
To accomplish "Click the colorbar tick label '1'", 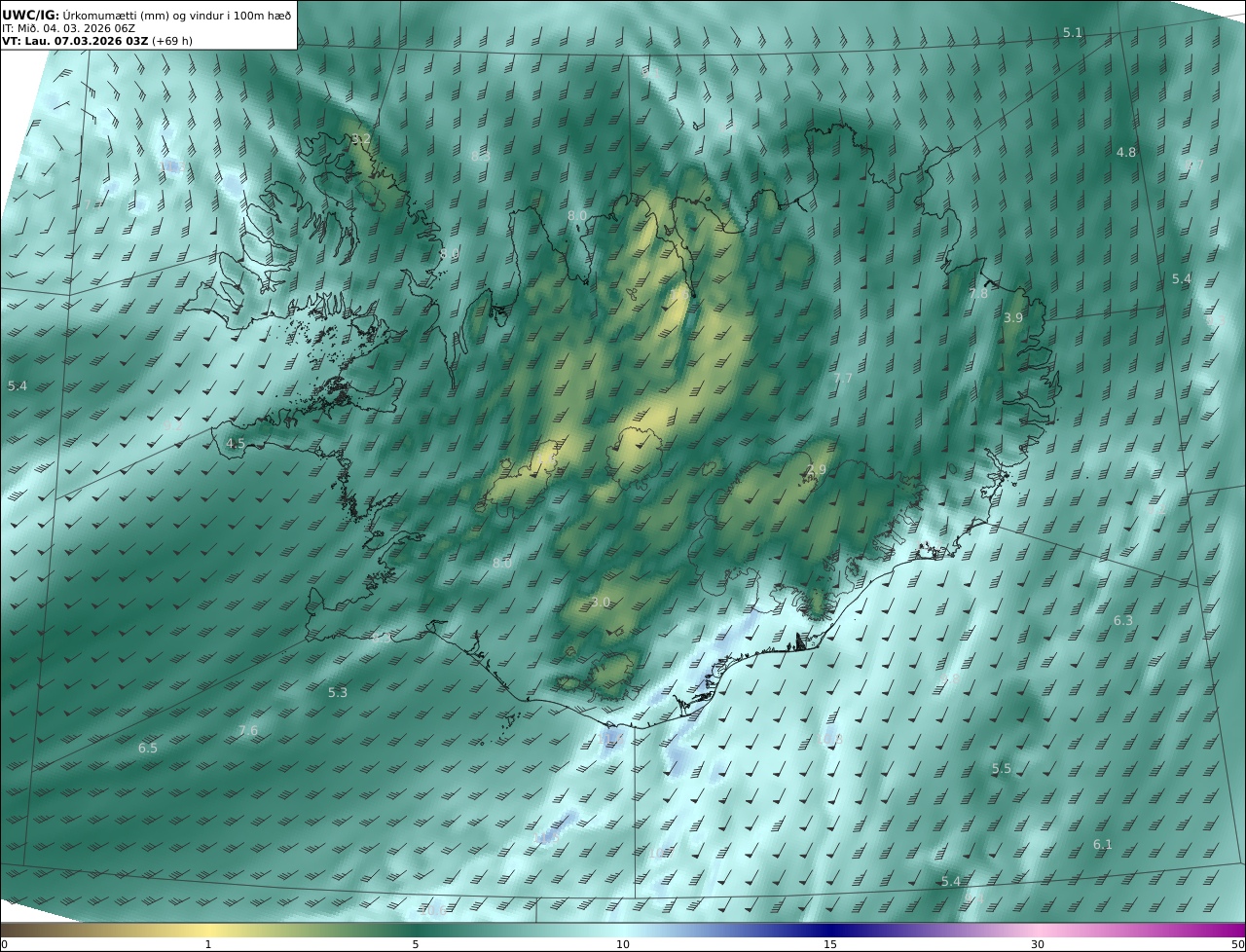I will pos(208,944).
